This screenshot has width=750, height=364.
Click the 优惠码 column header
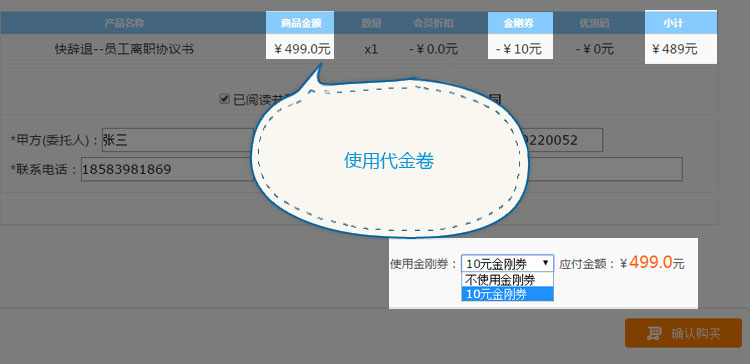pyautogui.click(x=594, y=22)
